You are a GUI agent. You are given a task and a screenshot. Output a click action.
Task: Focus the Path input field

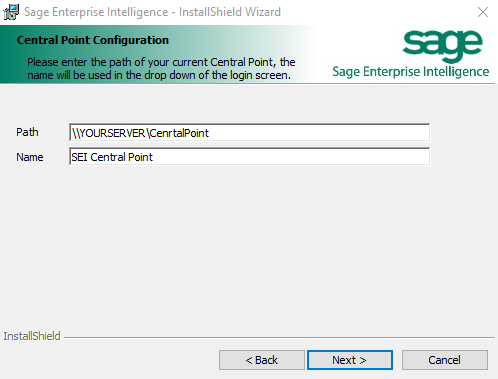[x=249, y=132]
